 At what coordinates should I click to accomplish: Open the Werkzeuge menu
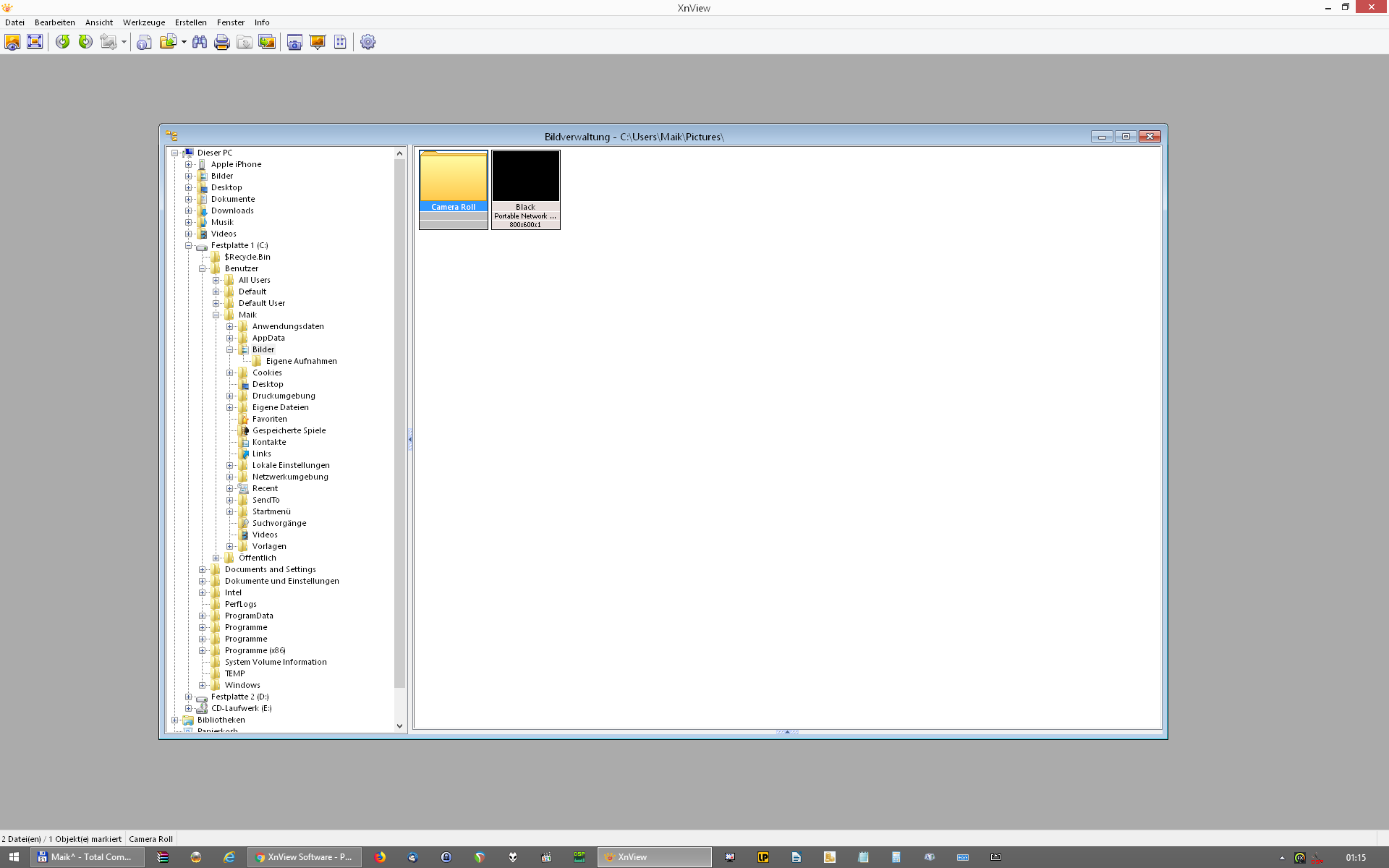click(143, 22)
